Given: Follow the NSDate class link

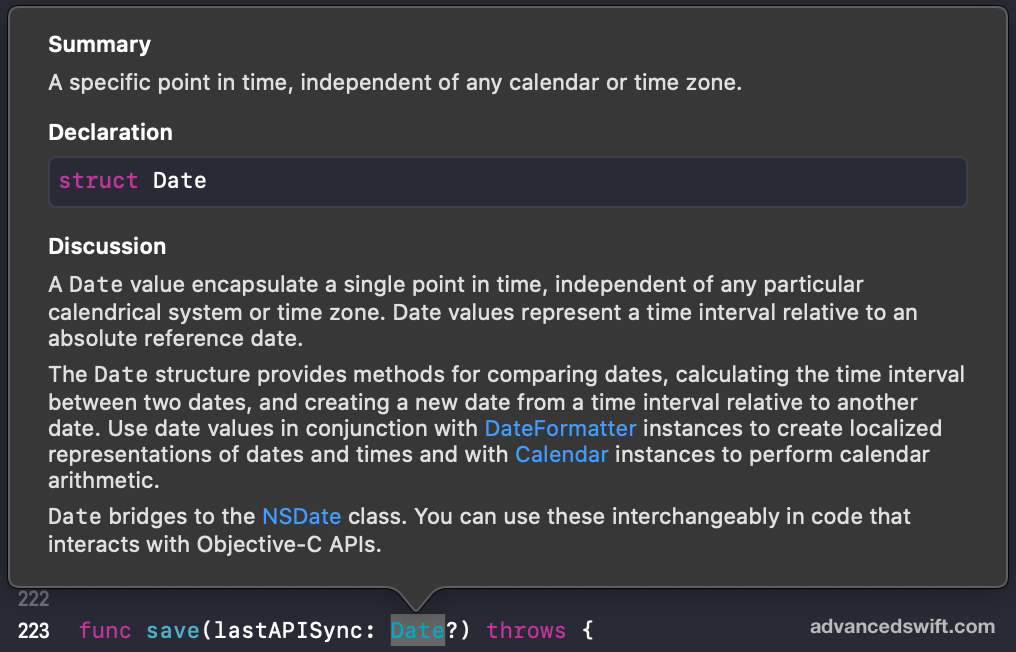Looking at the screenshot, I should (x=301, y=516).
